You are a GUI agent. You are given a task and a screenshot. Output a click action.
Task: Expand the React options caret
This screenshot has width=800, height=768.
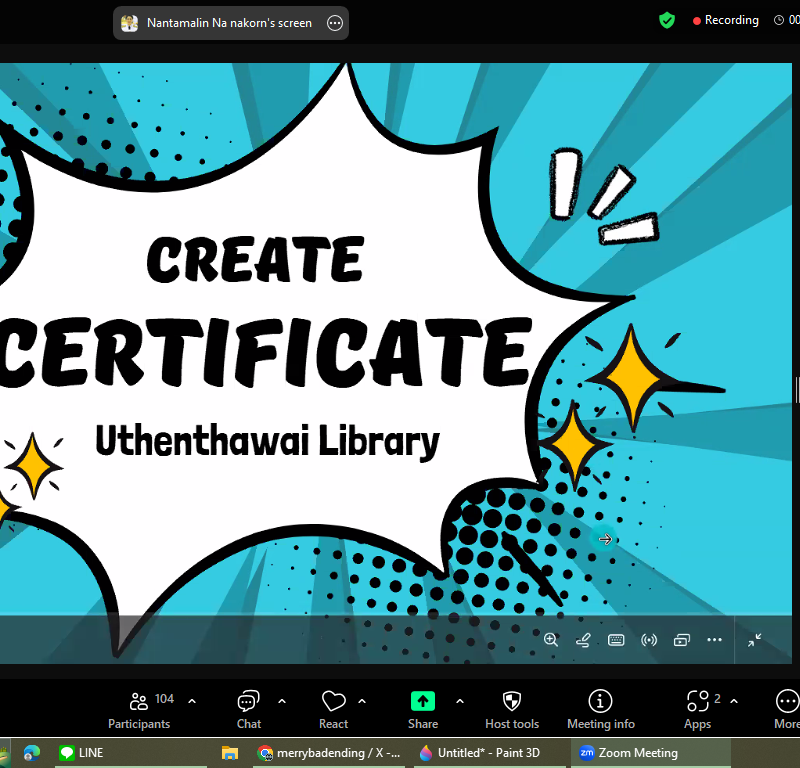coord(362,701)
